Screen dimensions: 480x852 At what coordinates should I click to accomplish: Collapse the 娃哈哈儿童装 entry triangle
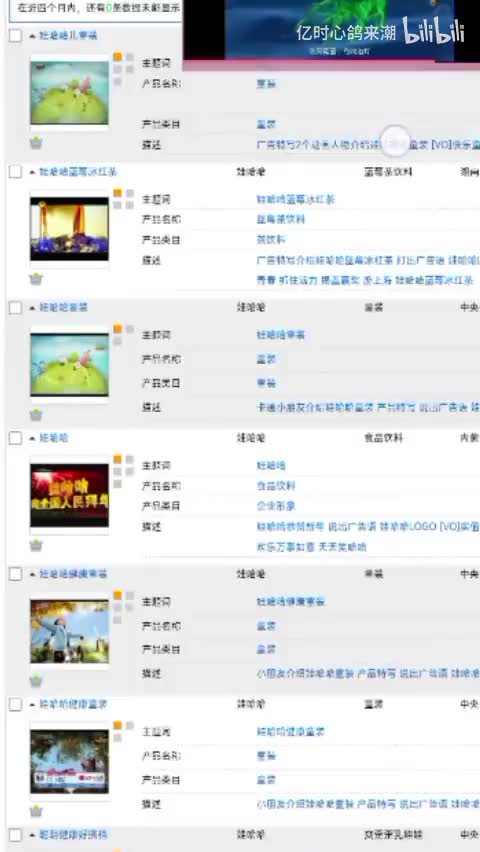33,36
